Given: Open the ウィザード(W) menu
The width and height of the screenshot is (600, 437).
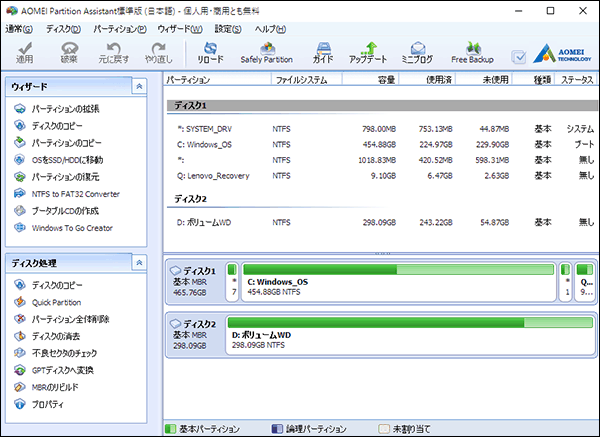Looking at the screenshot, I should point(180,29).
